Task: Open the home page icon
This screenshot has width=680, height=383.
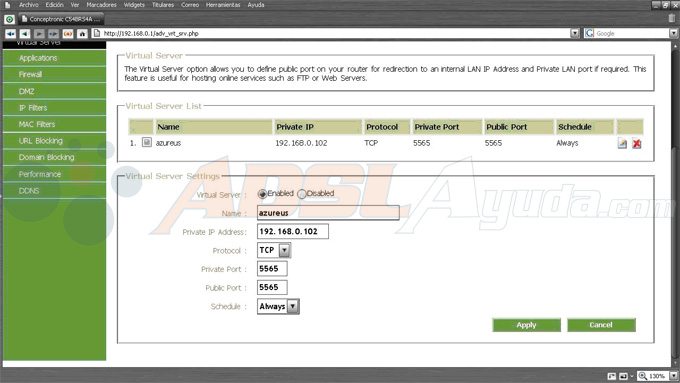Action: click(x=82, y=33)
